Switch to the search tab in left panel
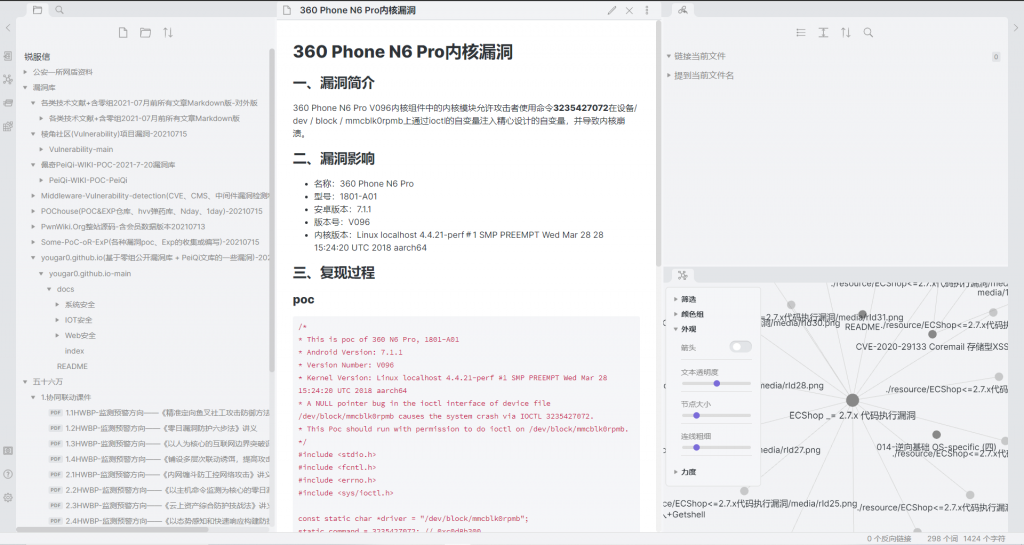The height and width of the screenshot is (545, 1024). [x=59, y=10]
